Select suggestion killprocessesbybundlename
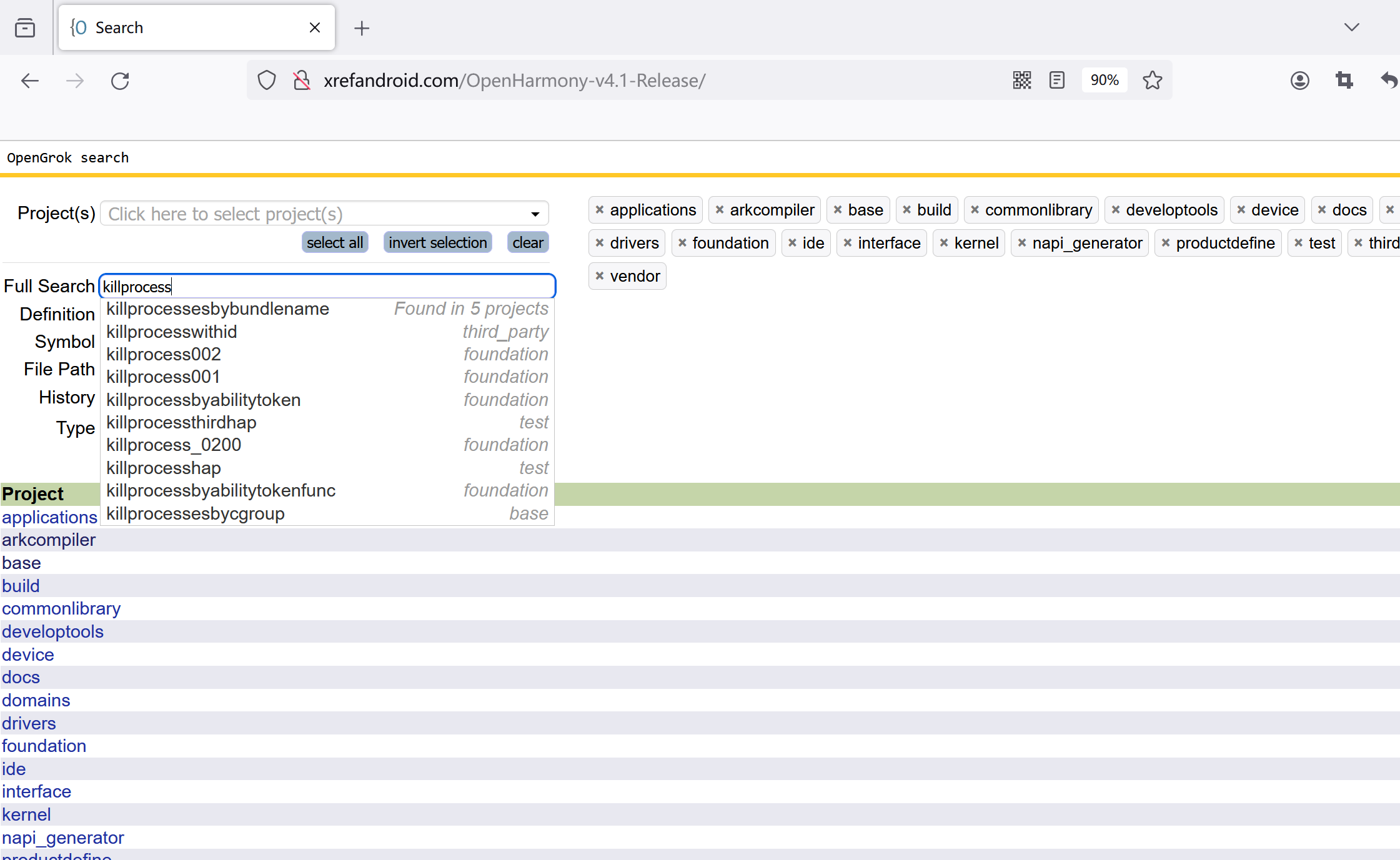Viewport: 1400px width, 860px height. pos(327,309)
